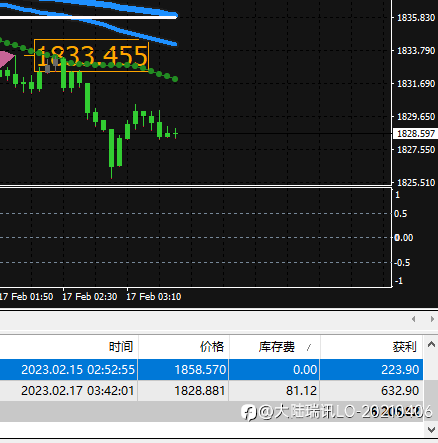Click current price tag 1828.597
This screenshot has width=438, height=443.
click(415, 133)
